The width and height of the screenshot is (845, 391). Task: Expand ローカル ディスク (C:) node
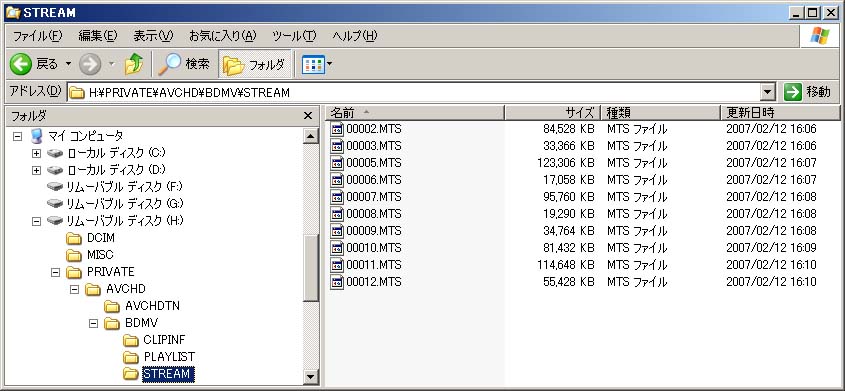pos(37,153)
